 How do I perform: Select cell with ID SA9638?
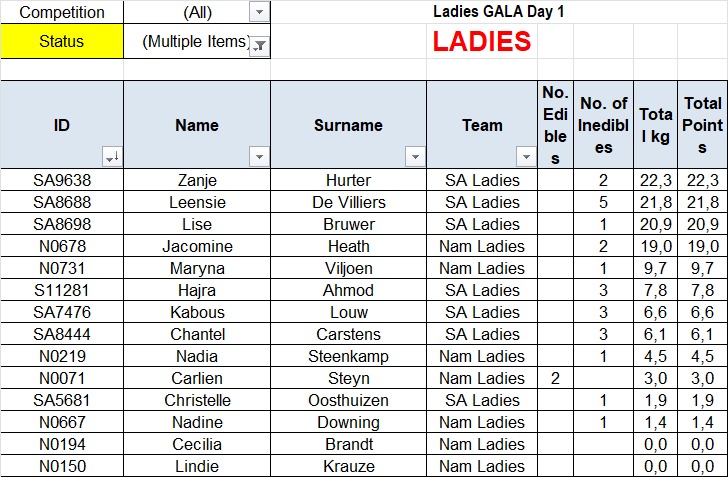(x=62, y=180)
